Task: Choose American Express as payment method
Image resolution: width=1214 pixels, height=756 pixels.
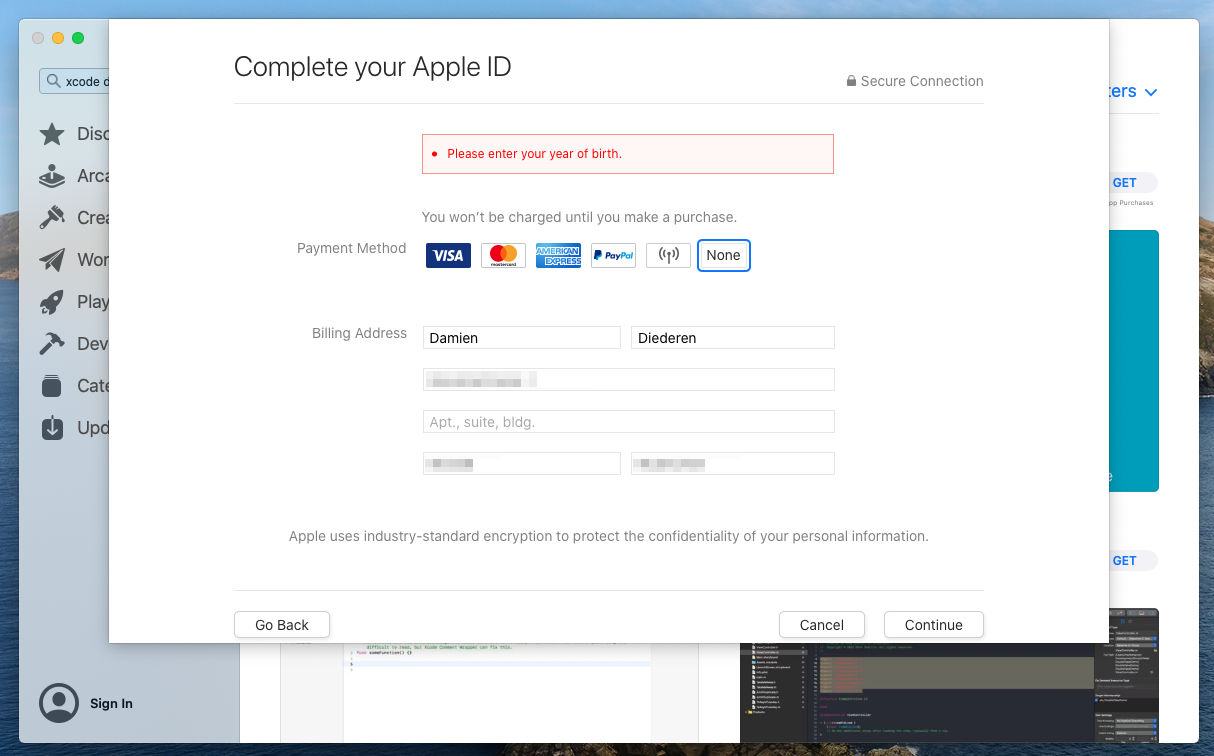Action: [x=558, y=256]
